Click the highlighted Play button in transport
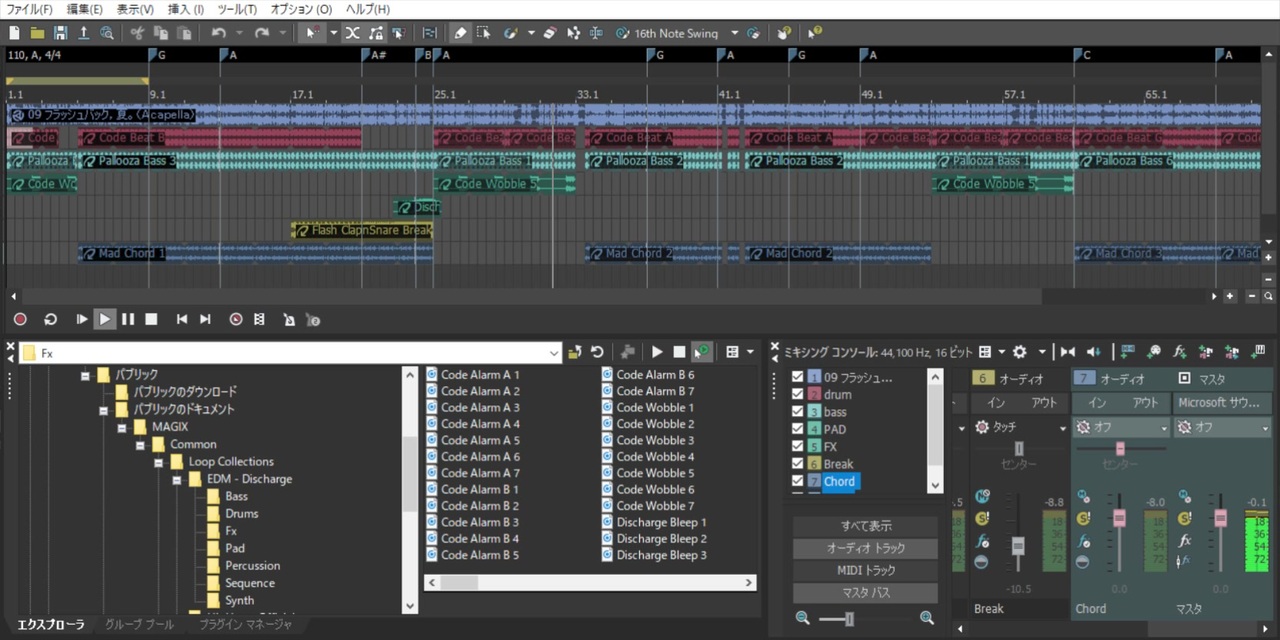Image resolution: width=1280 pixels, height=640 pixels. (x=105, y=319)
